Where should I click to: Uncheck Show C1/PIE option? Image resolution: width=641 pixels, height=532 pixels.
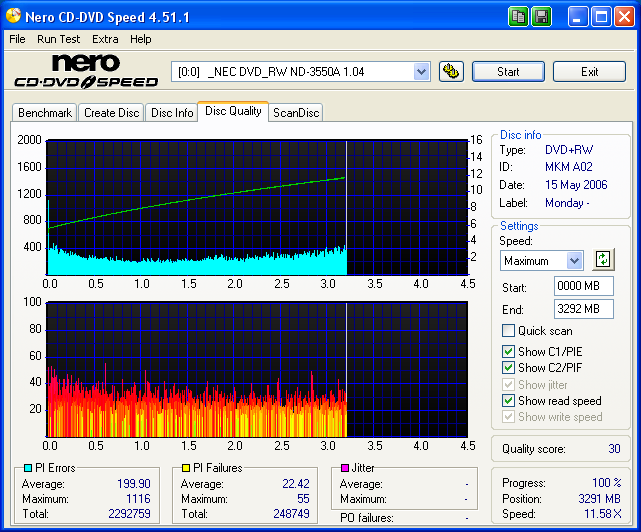coord(509,351)
